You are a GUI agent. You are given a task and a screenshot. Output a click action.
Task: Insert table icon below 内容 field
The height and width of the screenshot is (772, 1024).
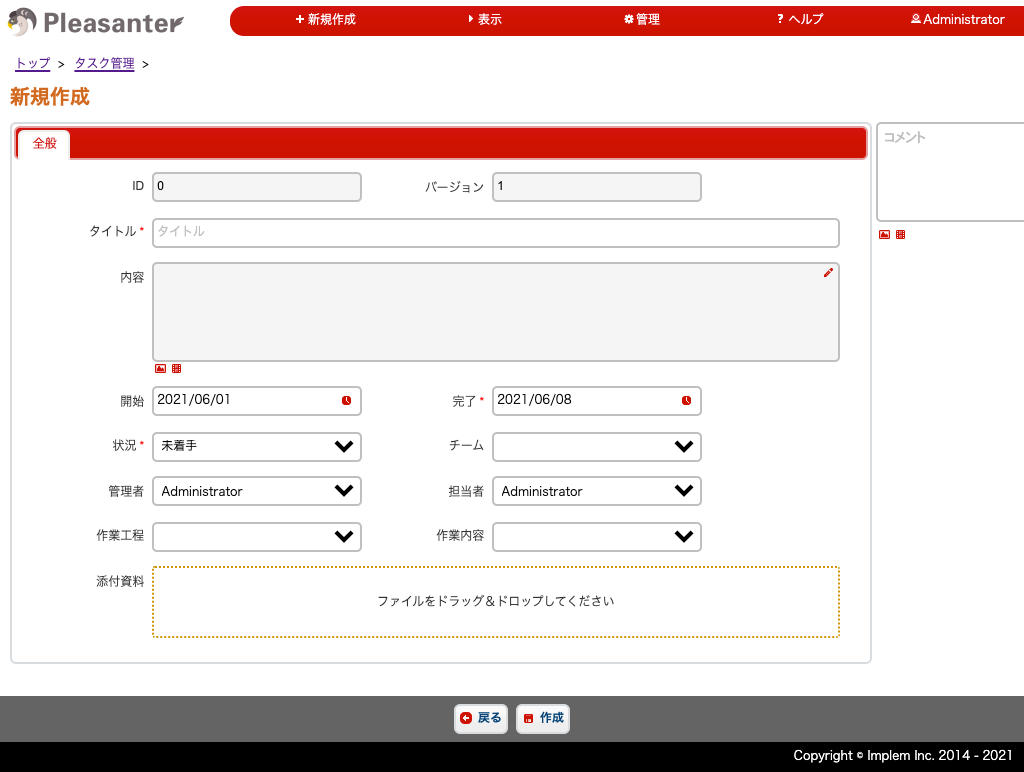(x=176, y=369)
